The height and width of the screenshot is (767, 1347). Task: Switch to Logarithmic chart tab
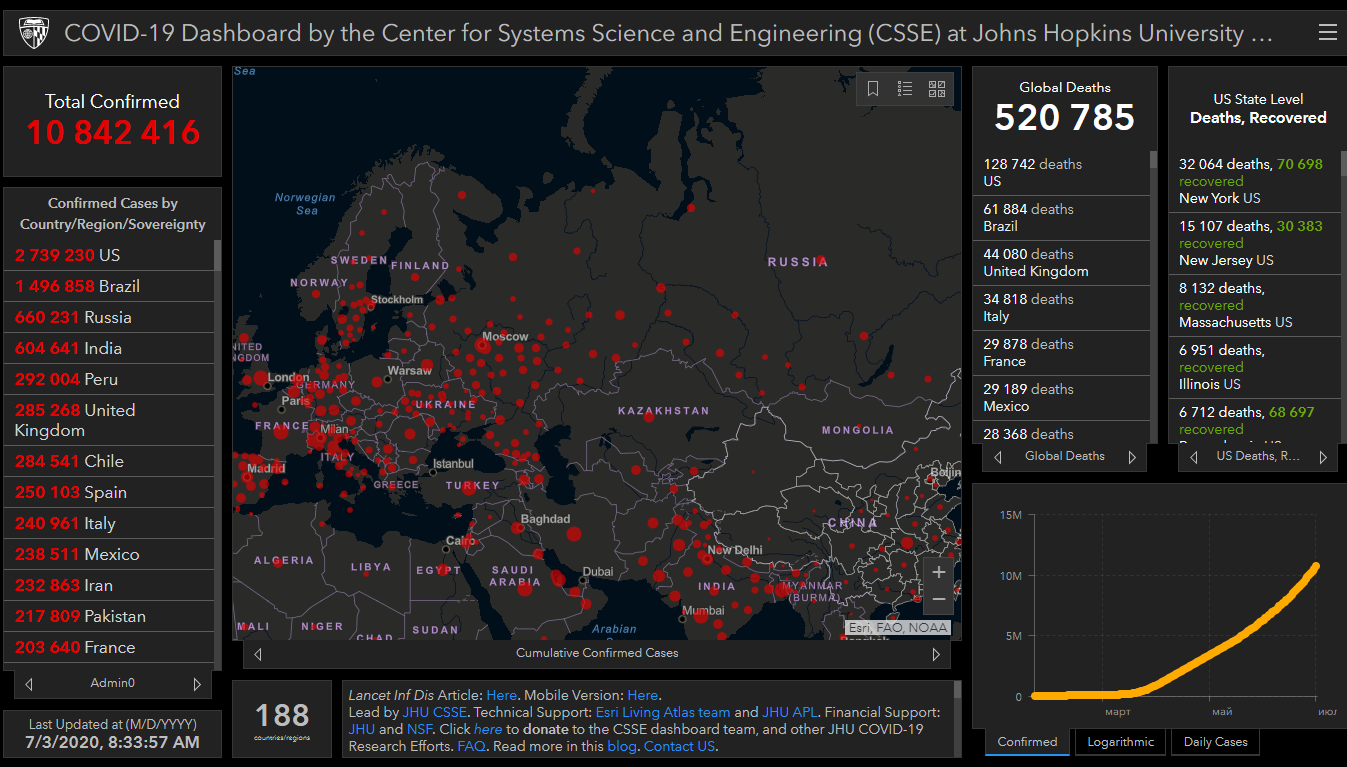tap(1119, 742)
